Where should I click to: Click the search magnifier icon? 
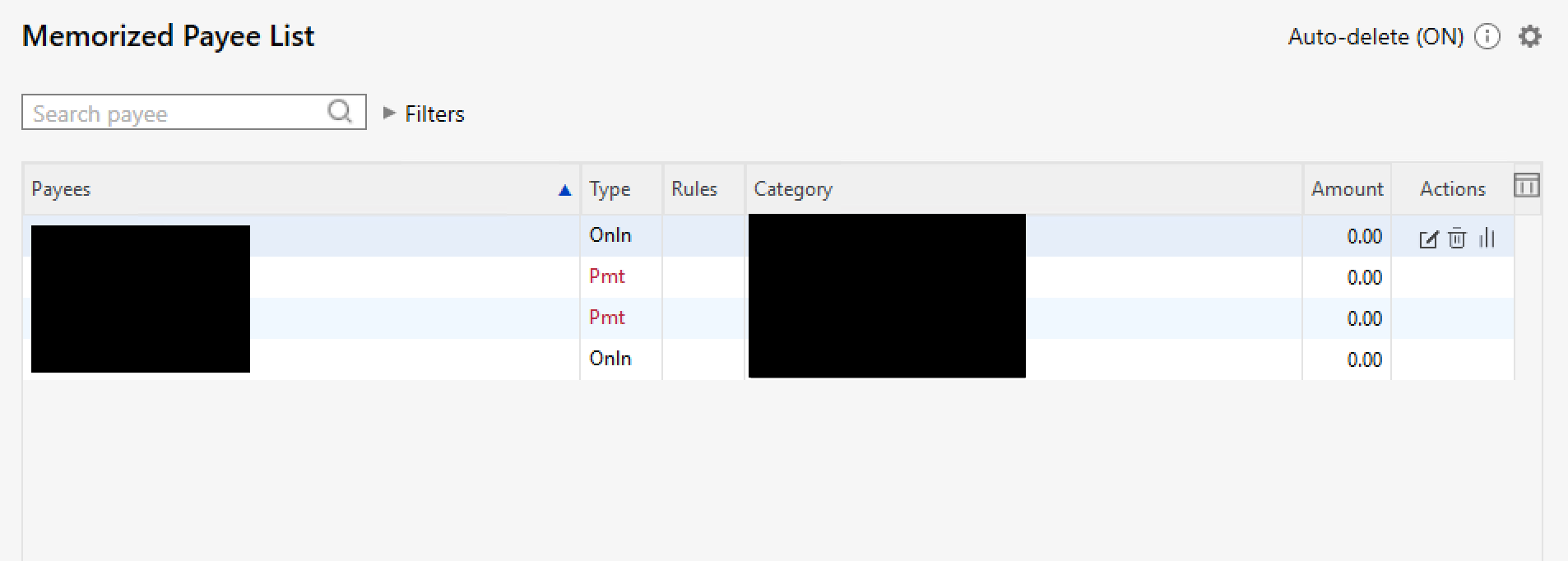[340, 111]
